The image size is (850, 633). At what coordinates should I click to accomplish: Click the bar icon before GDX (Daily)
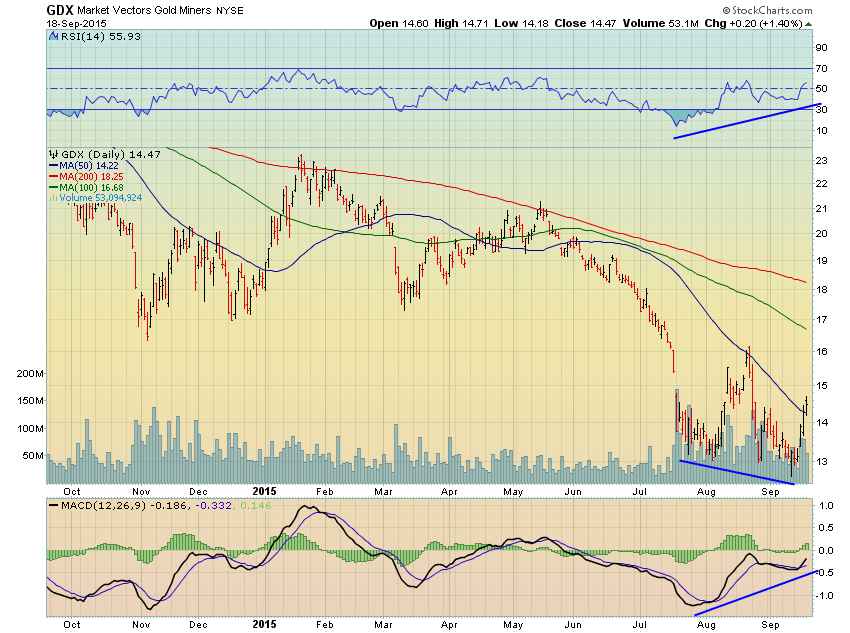pyautogui.click(x=54, y=154)
